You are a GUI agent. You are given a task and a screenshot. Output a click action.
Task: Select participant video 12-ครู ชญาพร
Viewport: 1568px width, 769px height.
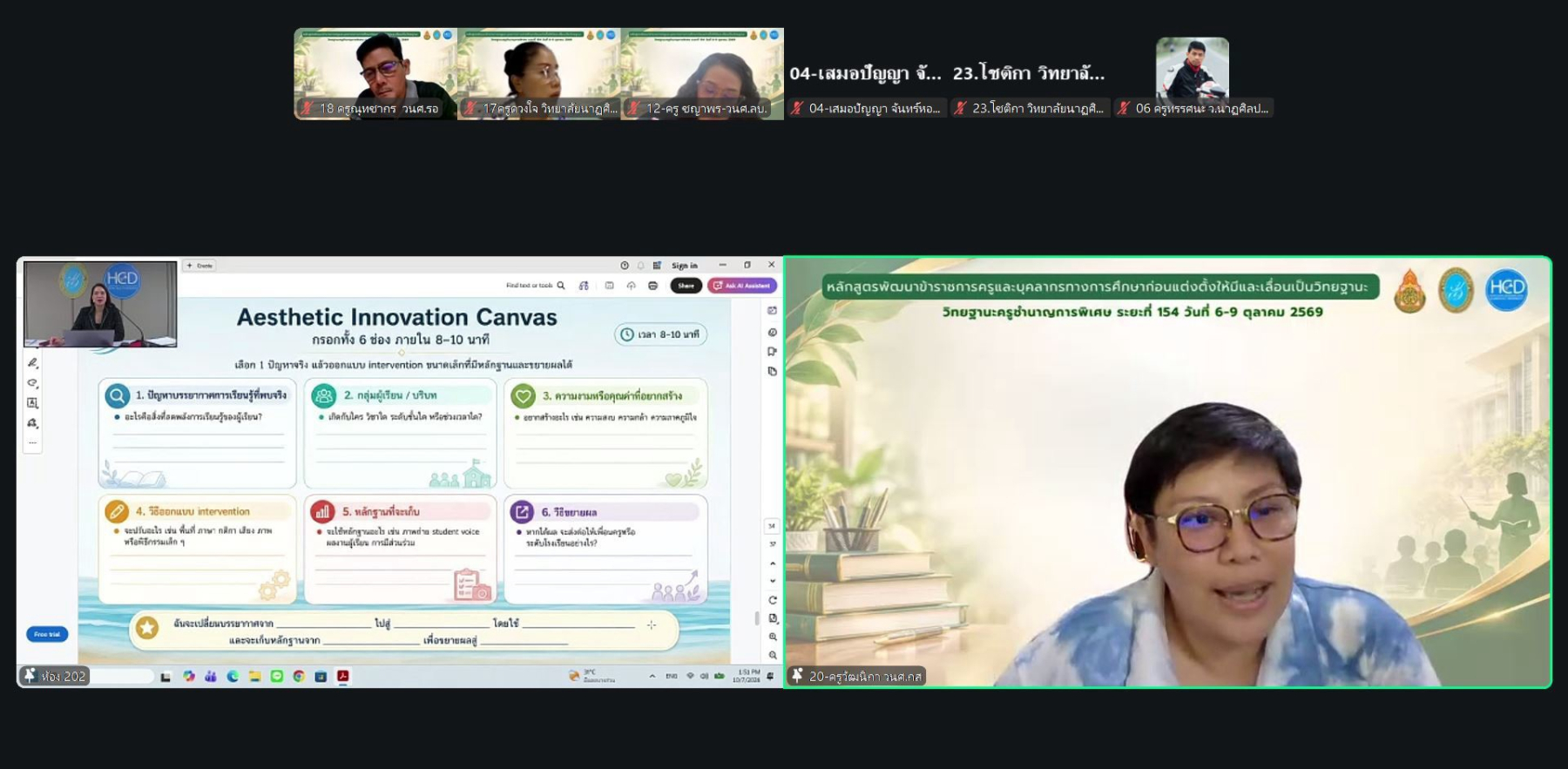702,74
